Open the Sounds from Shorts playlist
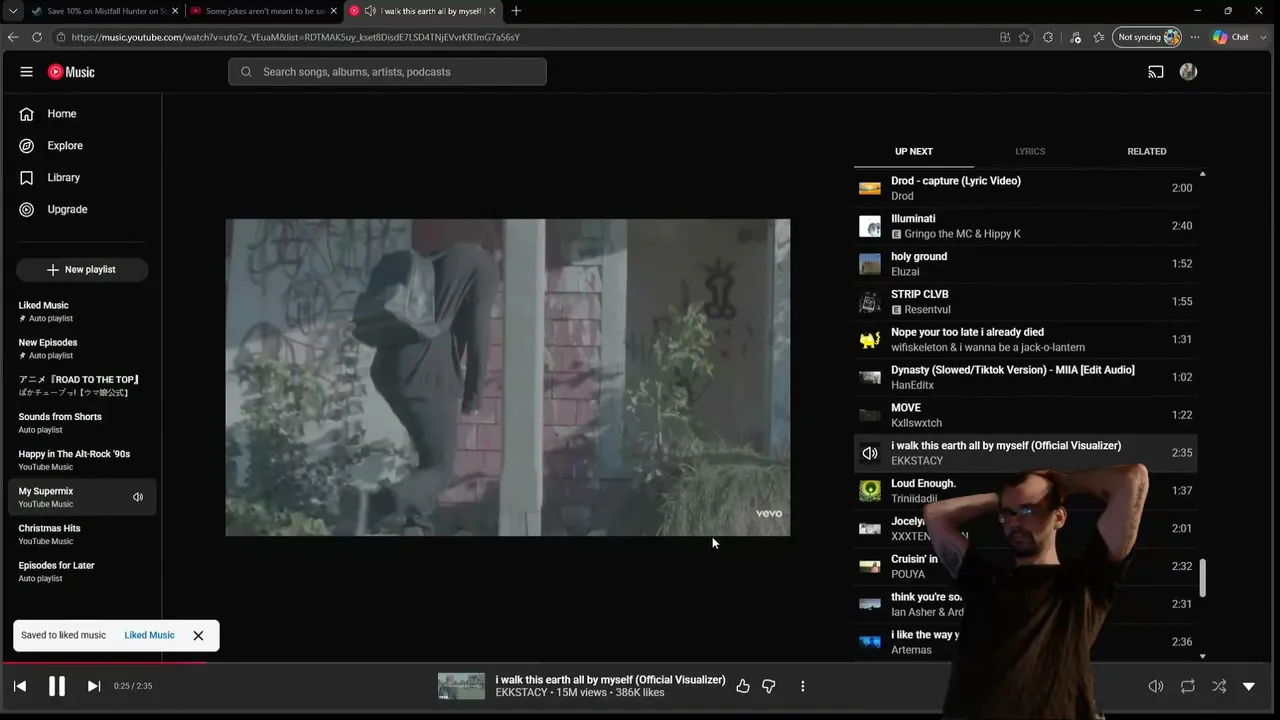1280x720 pixels. pos(81,423)
